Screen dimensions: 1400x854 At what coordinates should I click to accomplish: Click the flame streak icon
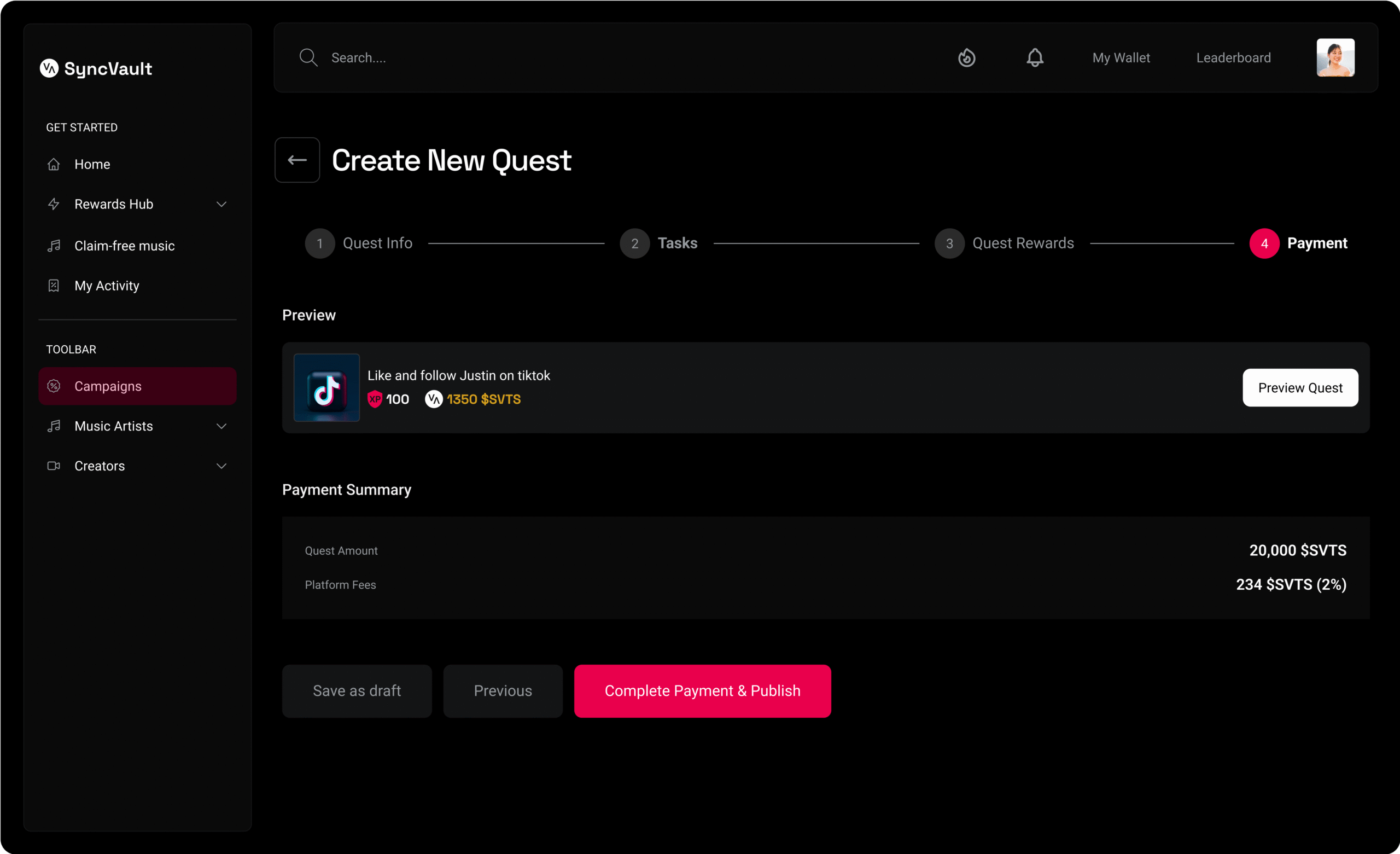[966, 57]
